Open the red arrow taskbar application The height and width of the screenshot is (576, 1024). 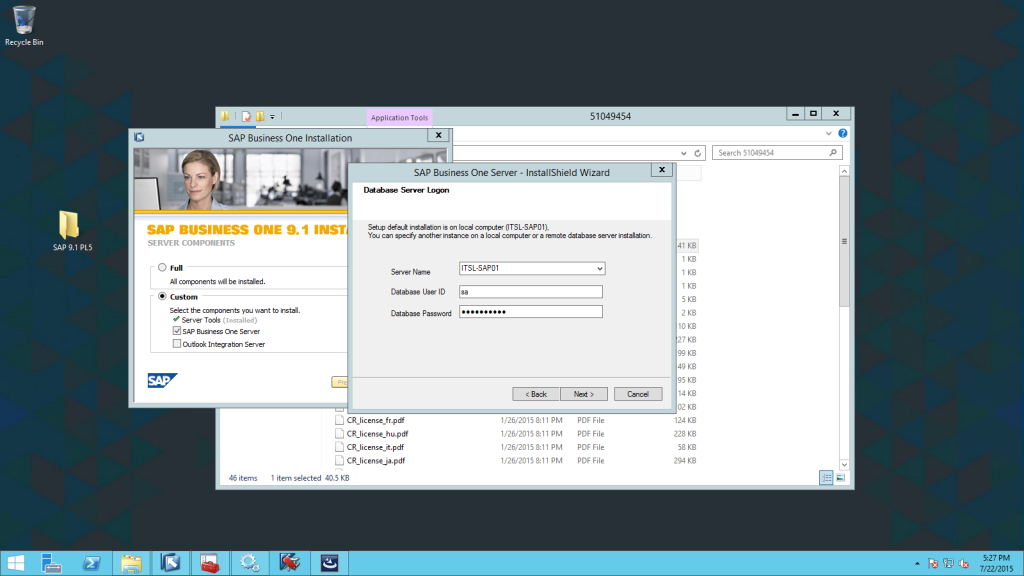(x=289, y=563)
